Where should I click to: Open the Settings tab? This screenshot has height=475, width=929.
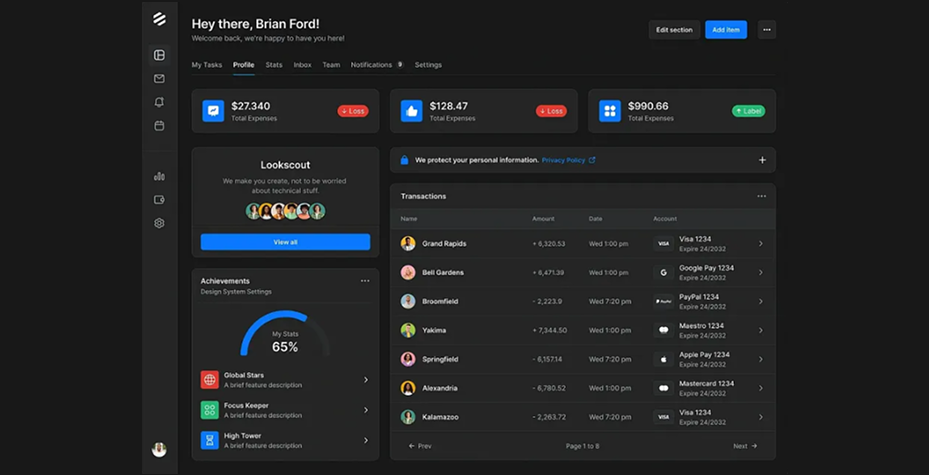point(428,65)
